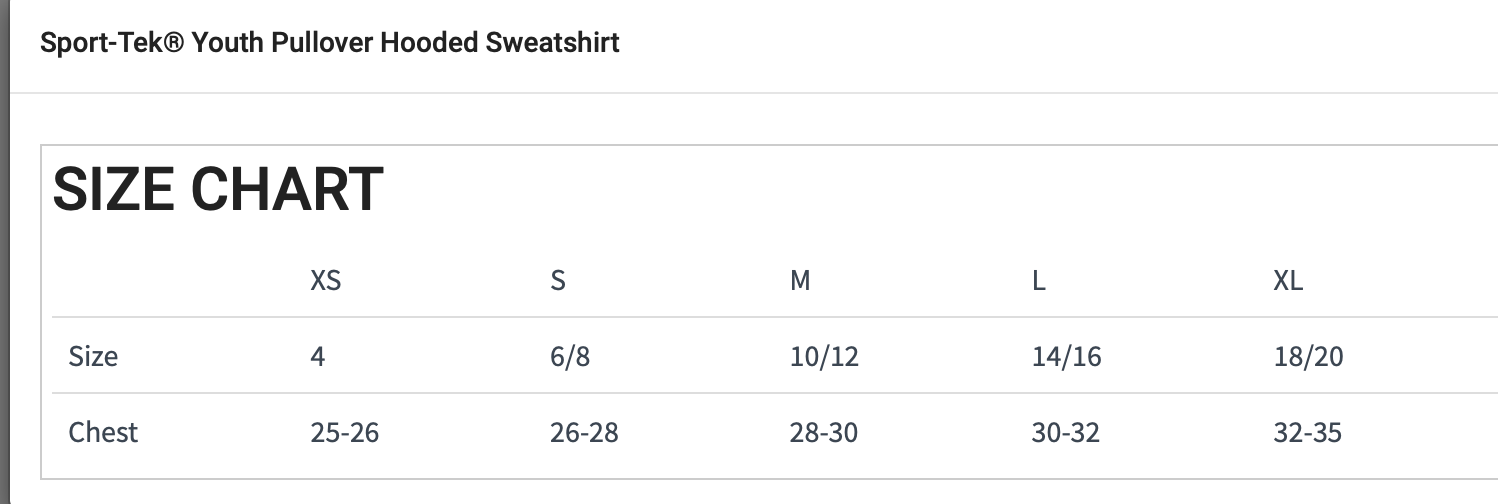Screen dimensions: 1498x504
Task: Click the Chest row label
Action: click(103, 432)
